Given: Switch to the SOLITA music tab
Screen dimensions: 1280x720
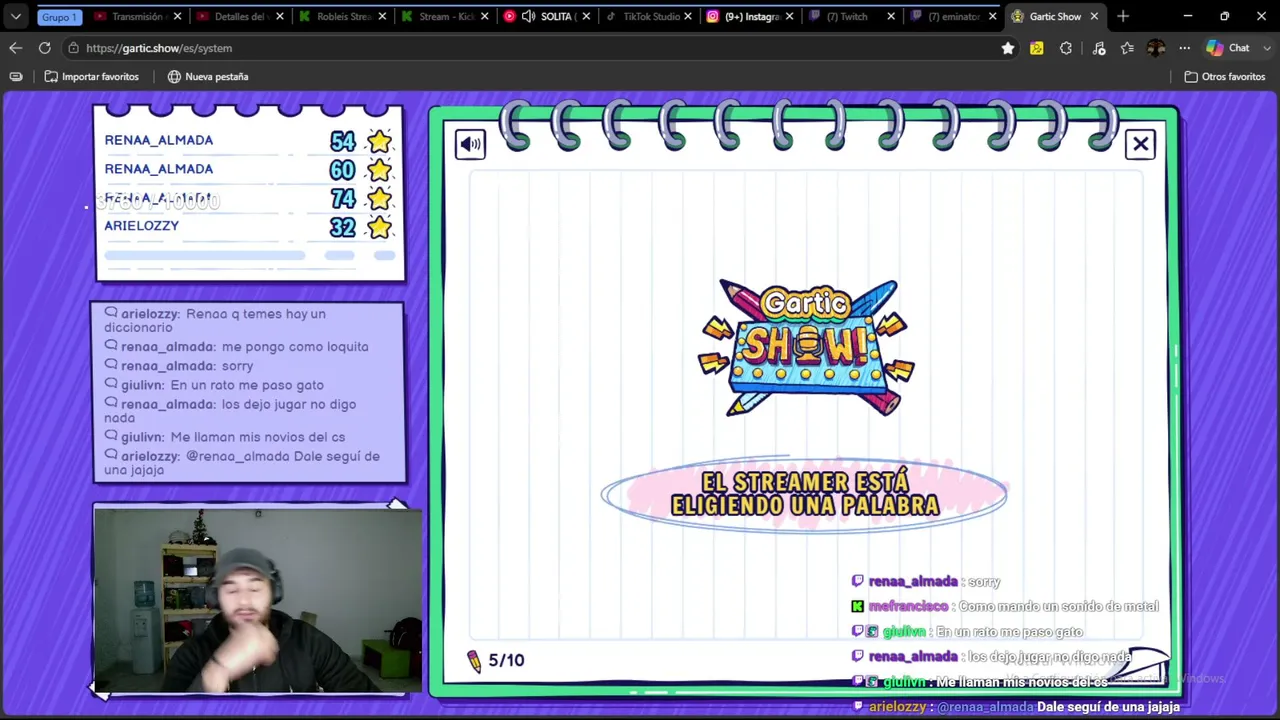Looking at the screenshot, I should click(x=548, y=16).
